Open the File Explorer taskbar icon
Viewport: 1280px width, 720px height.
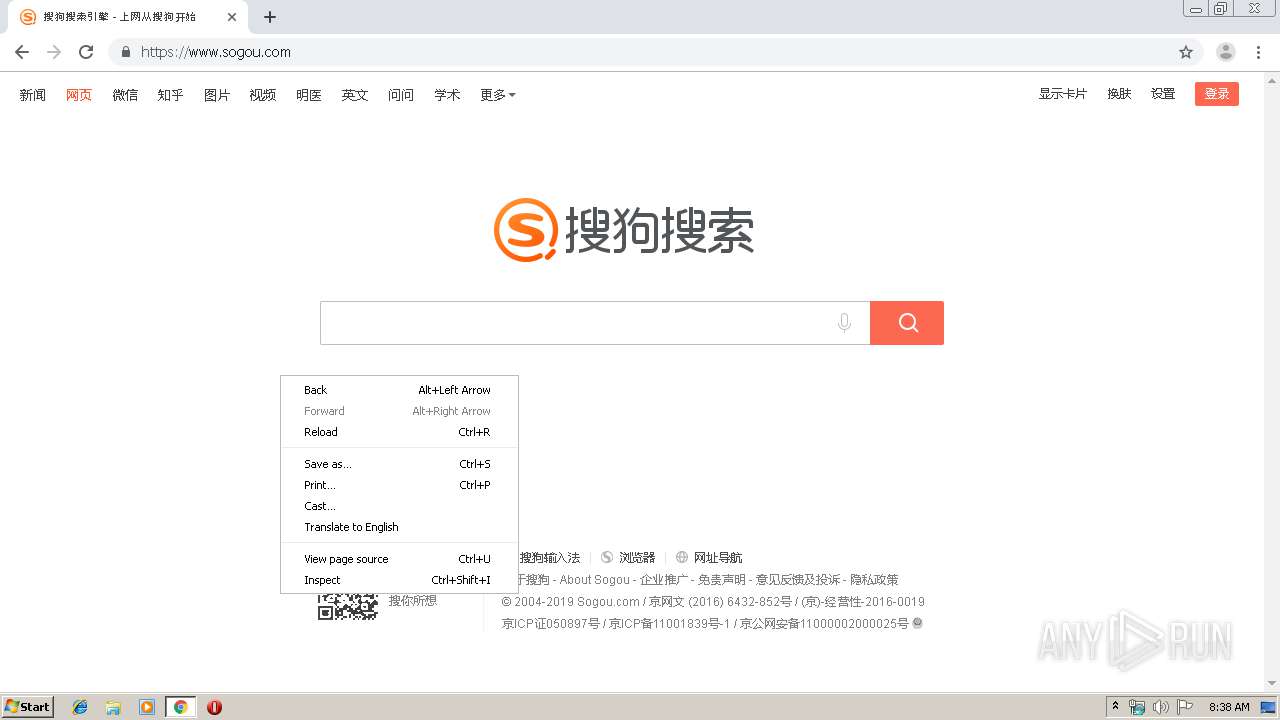(113, 707)
